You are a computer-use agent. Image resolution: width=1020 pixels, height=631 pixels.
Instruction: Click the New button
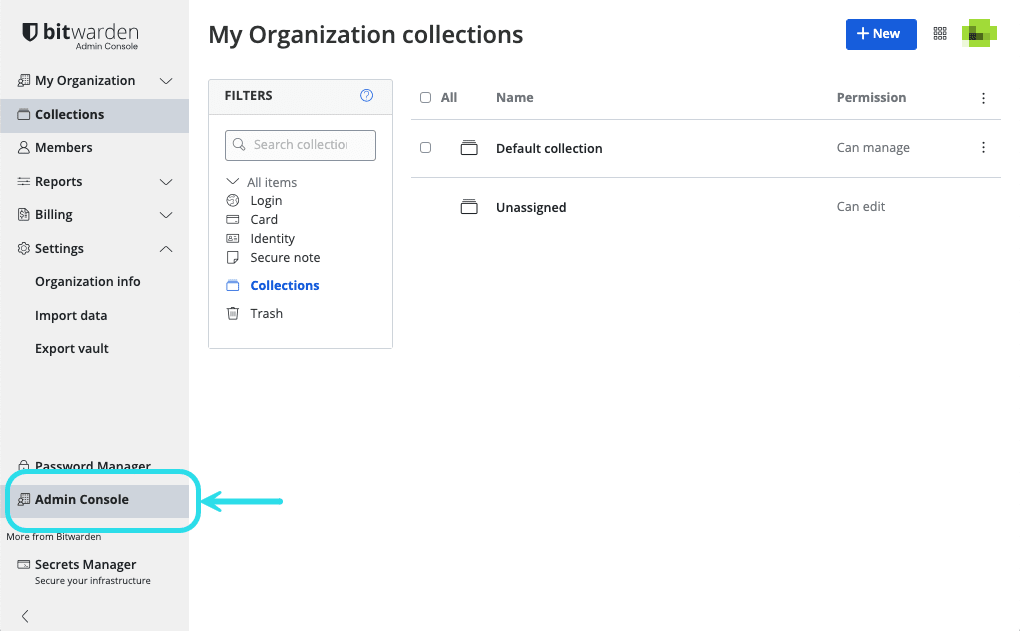tap(880, 33)
